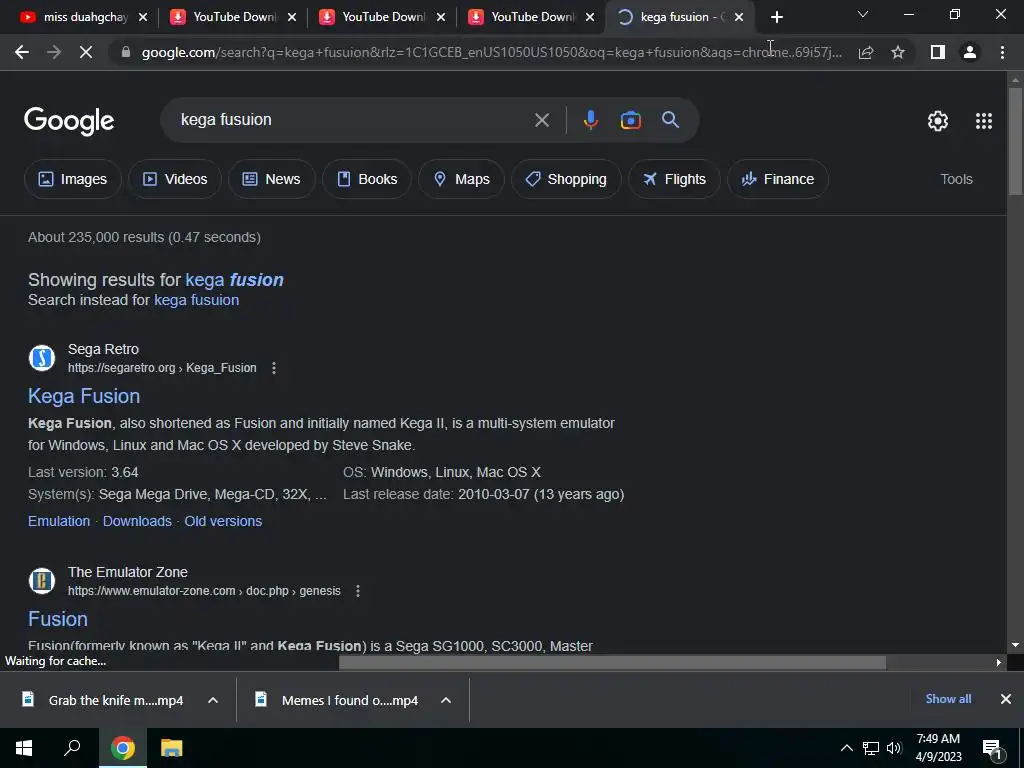The height and width of the screenshot is (768, 1024).
Task: Click the address bar URL
Action: [x=491, y=52]
